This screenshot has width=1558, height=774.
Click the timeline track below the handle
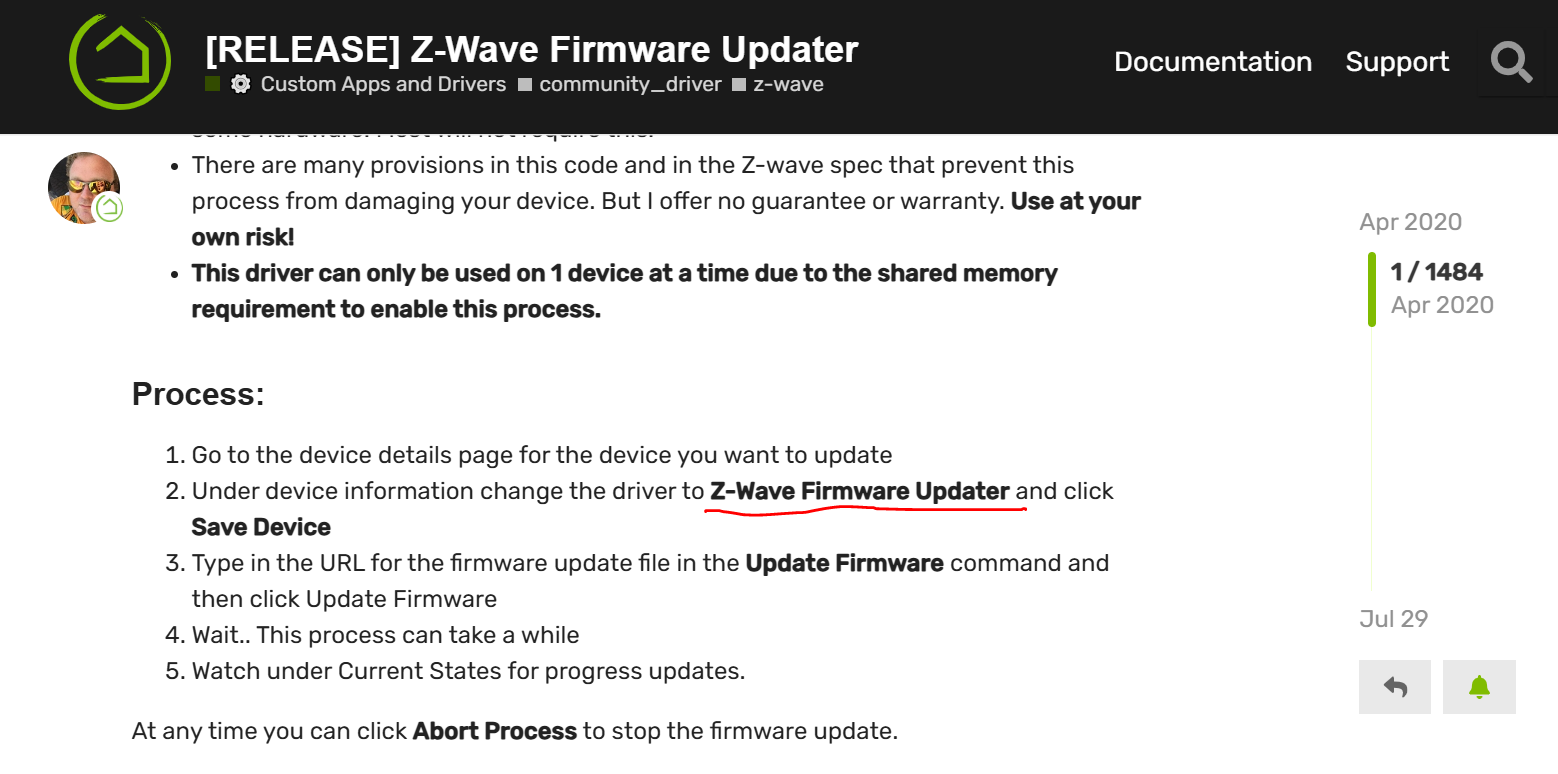1372,458
